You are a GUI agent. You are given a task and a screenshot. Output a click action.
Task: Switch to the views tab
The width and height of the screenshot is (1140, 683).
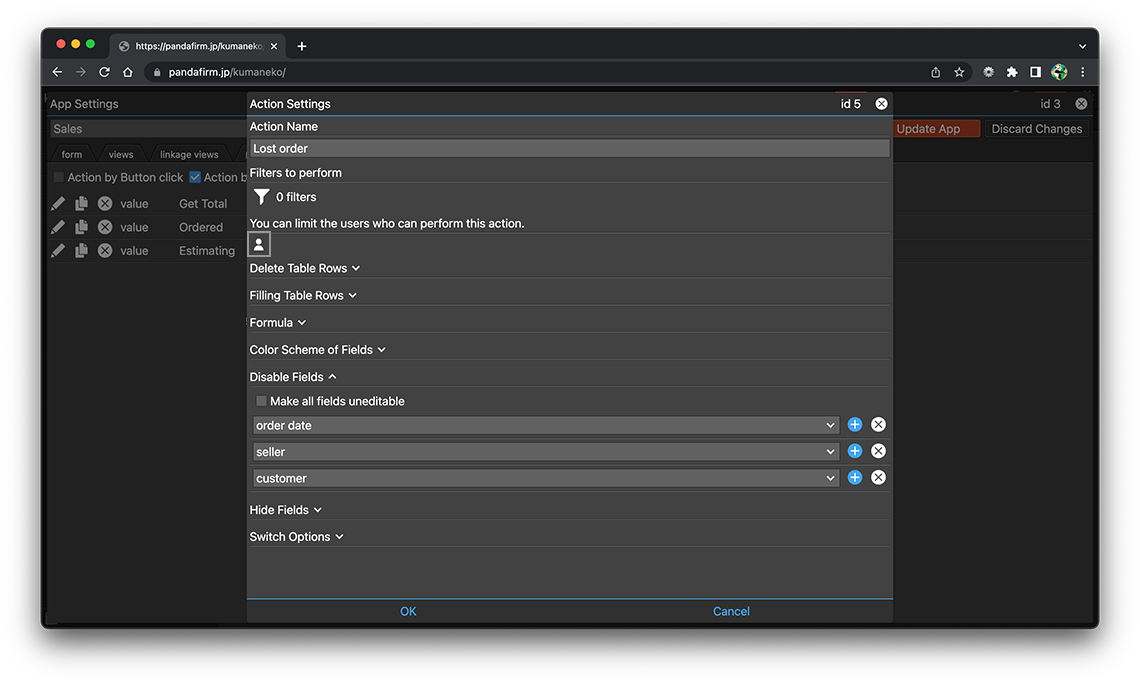pos(121,155)
